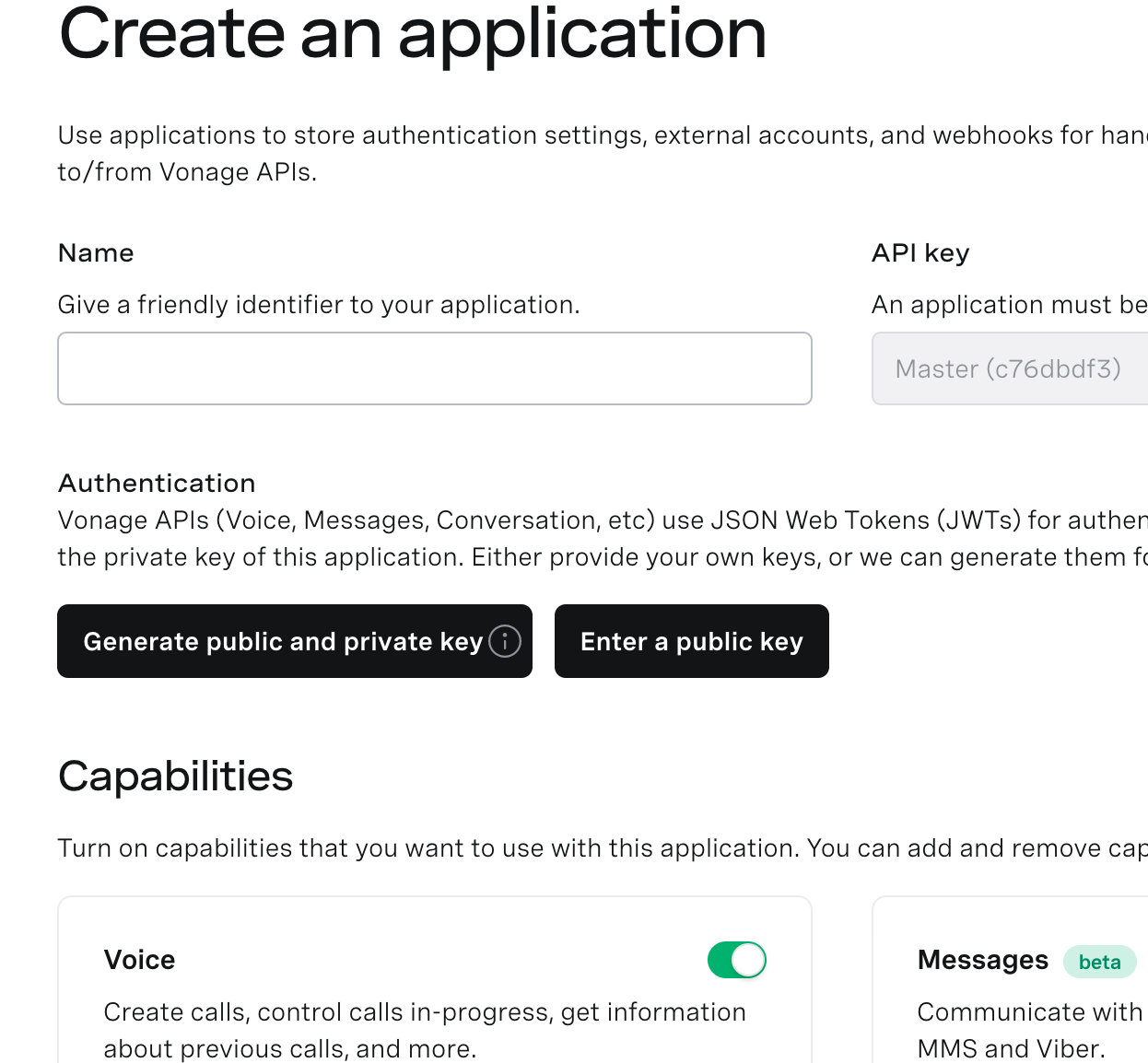Click the Messages capability title

point(983,960)
